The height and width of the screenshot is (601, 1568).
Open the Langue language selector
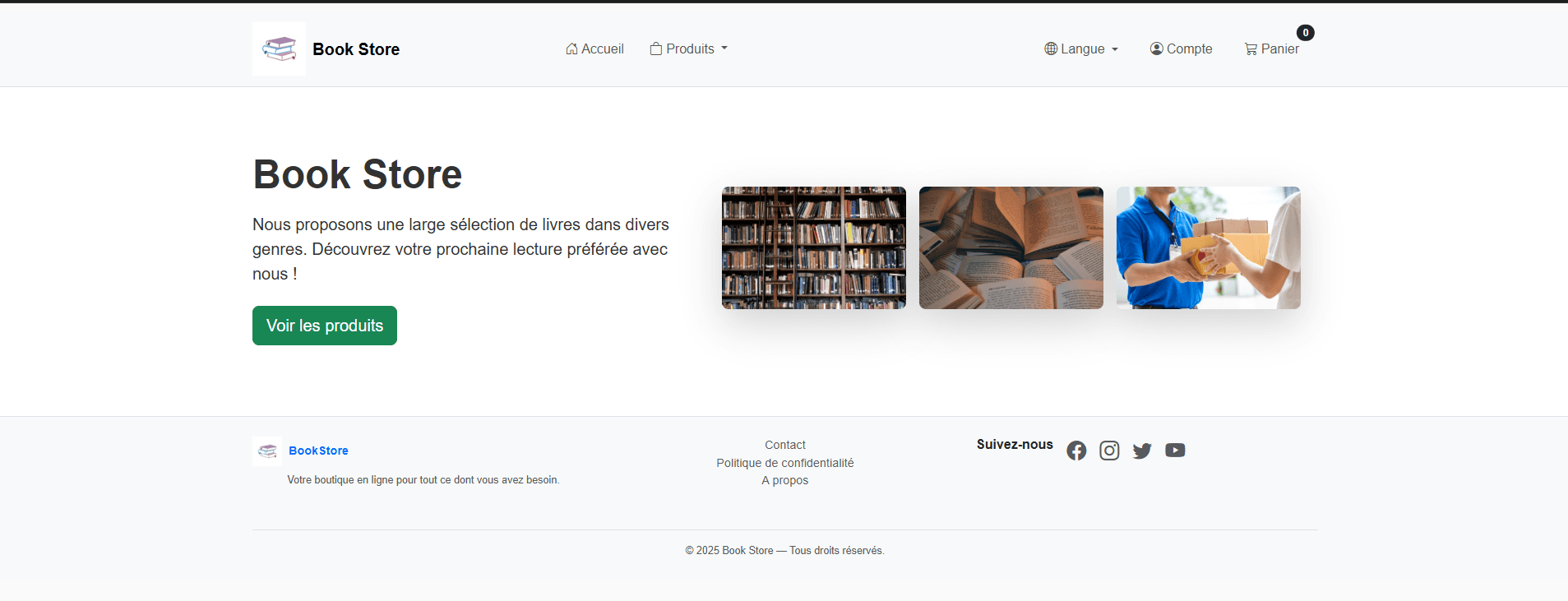(1081, 49)
